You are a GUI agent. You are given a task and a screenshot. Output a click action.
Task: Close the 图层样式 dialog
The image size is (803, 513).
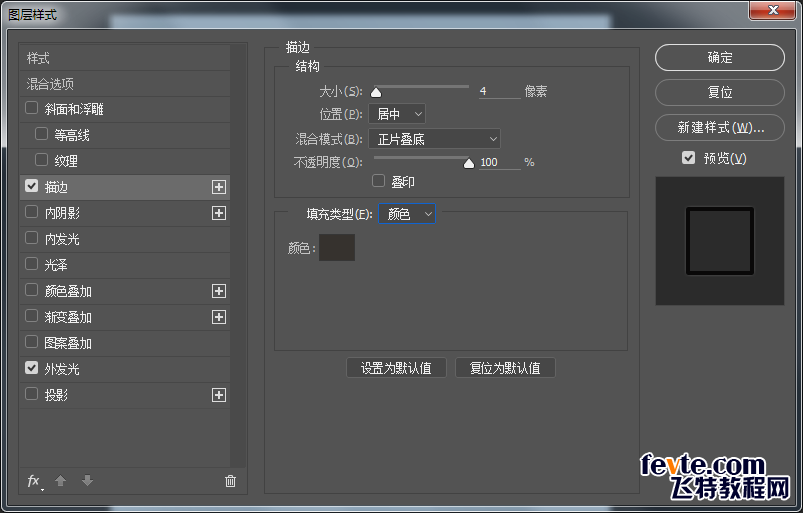[x=773, y=10]
